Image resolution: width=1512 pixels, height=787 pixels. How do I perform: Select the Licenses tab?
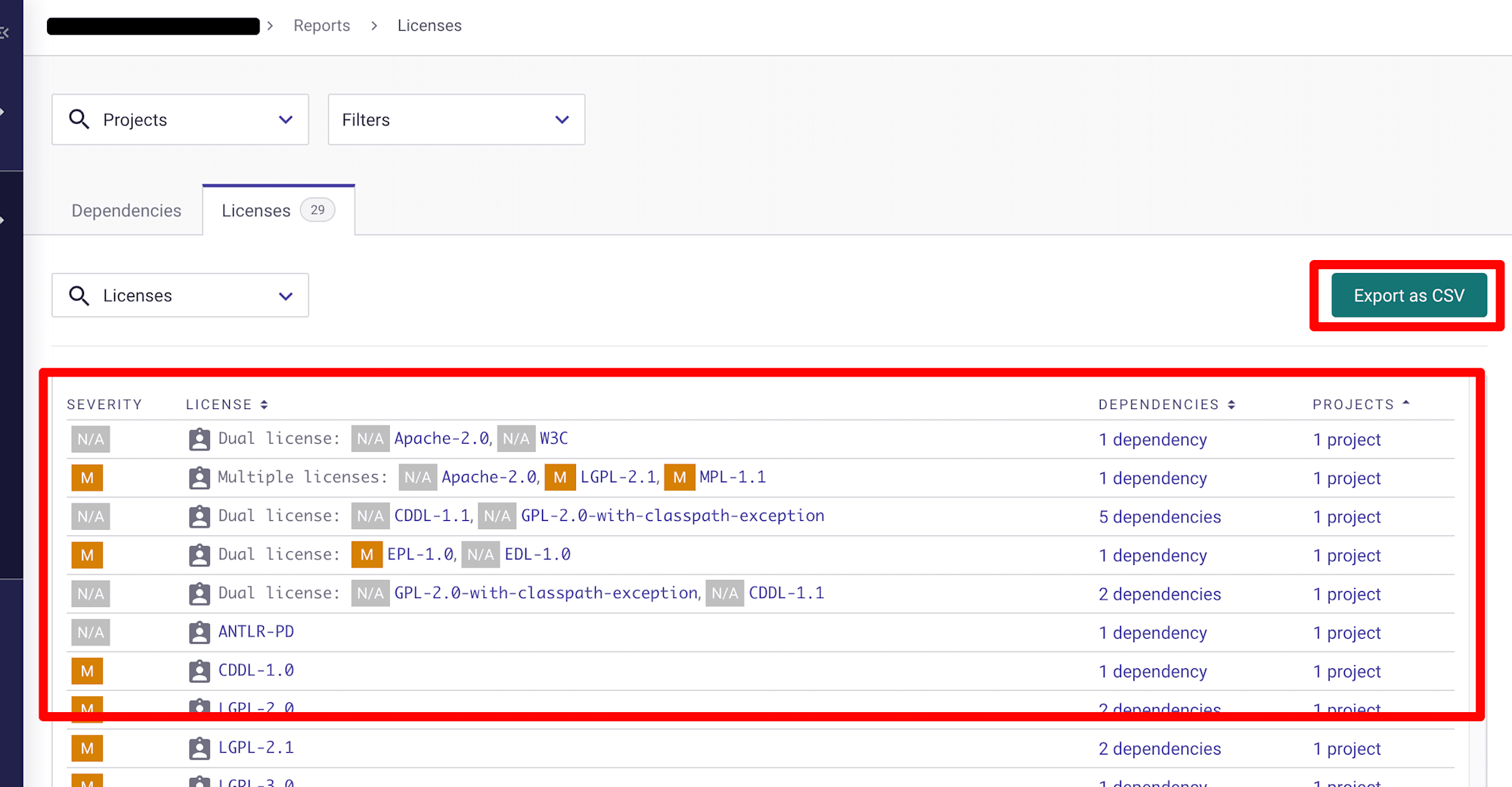[278, 210]
